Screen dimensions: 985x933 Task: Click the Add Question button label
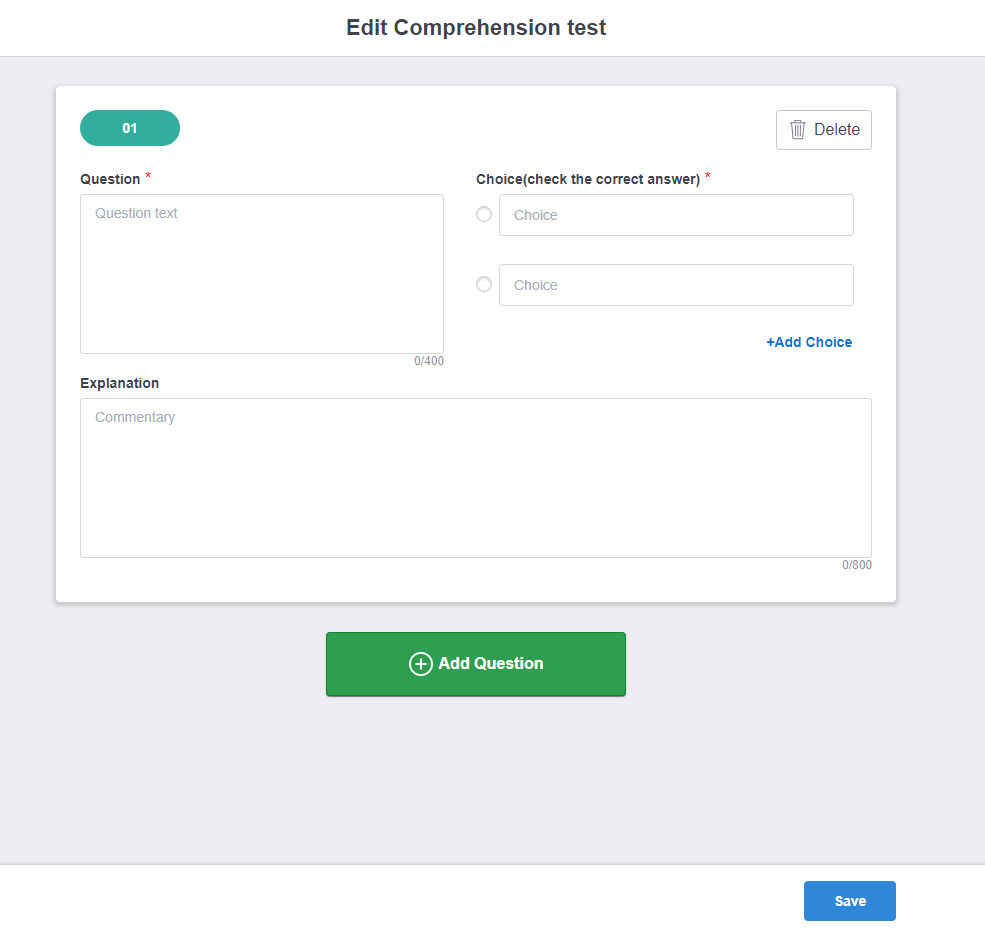491,664
